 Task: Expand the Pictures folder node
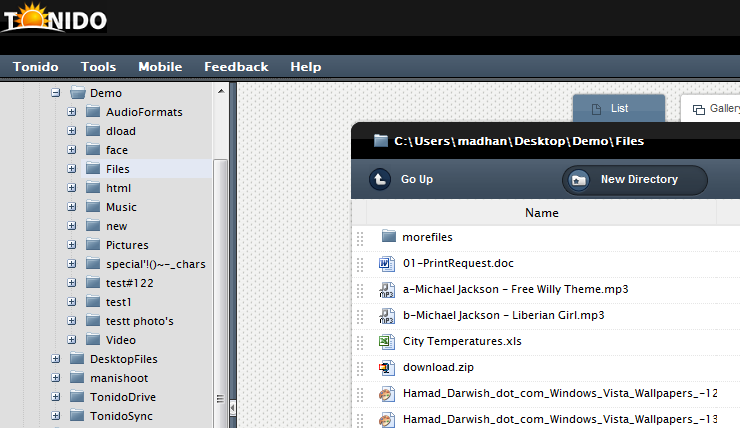click(72, 245)
